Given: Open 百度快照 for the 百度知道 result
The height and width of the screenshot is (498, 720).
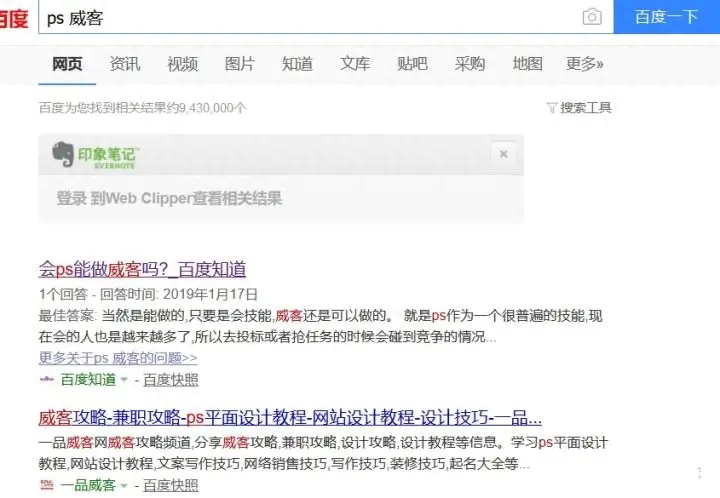Looking at the screenshot, I should tap(171, 380).
